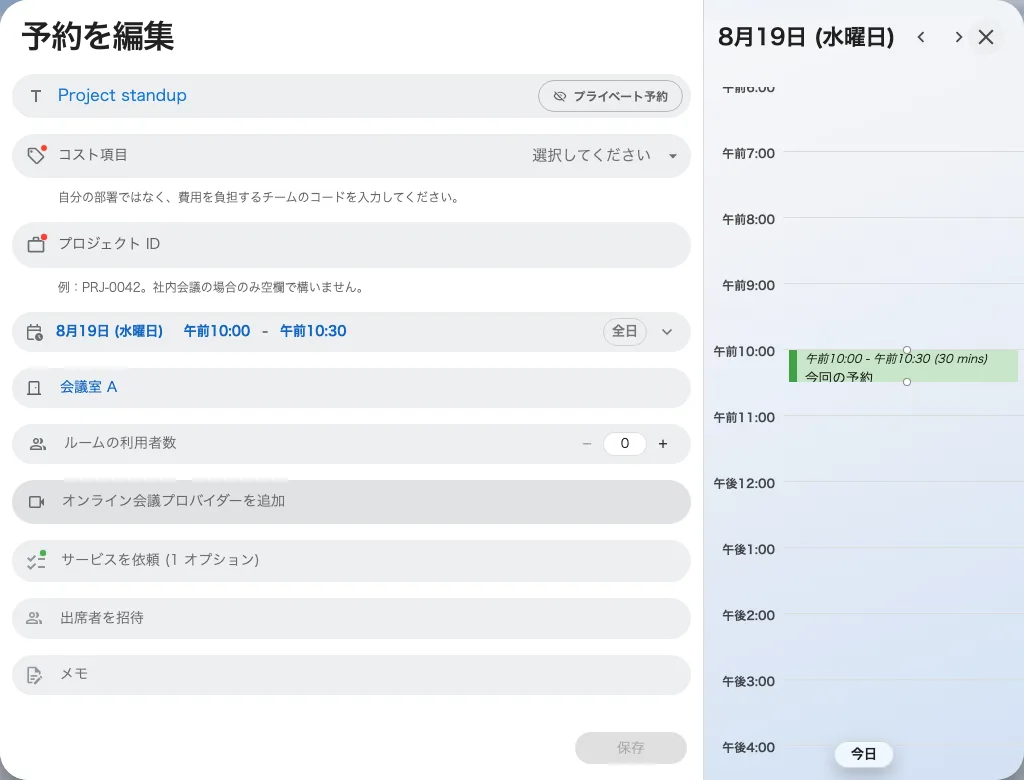Viewport: 1024px width, 780px height.
Task: Expand date row options chevron
Action: point(667,332)
